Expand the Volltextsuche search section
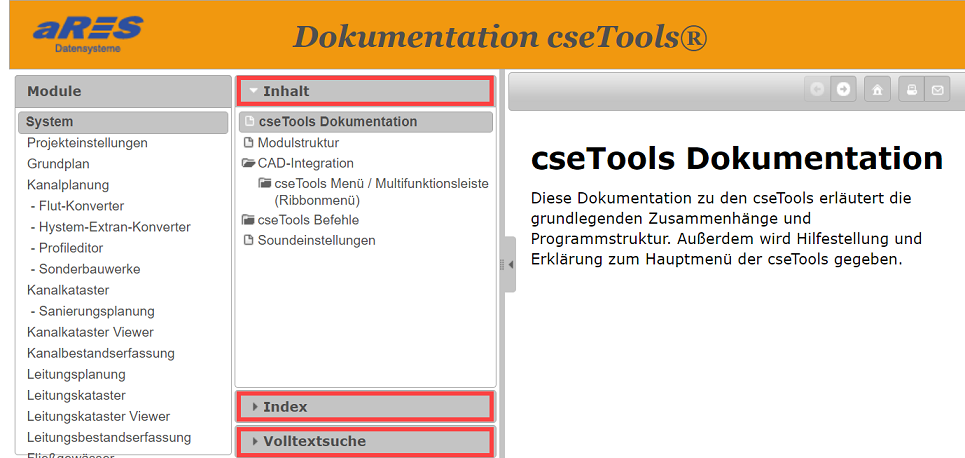The width and height of the screenshot is (965, 458). [364, 441]
